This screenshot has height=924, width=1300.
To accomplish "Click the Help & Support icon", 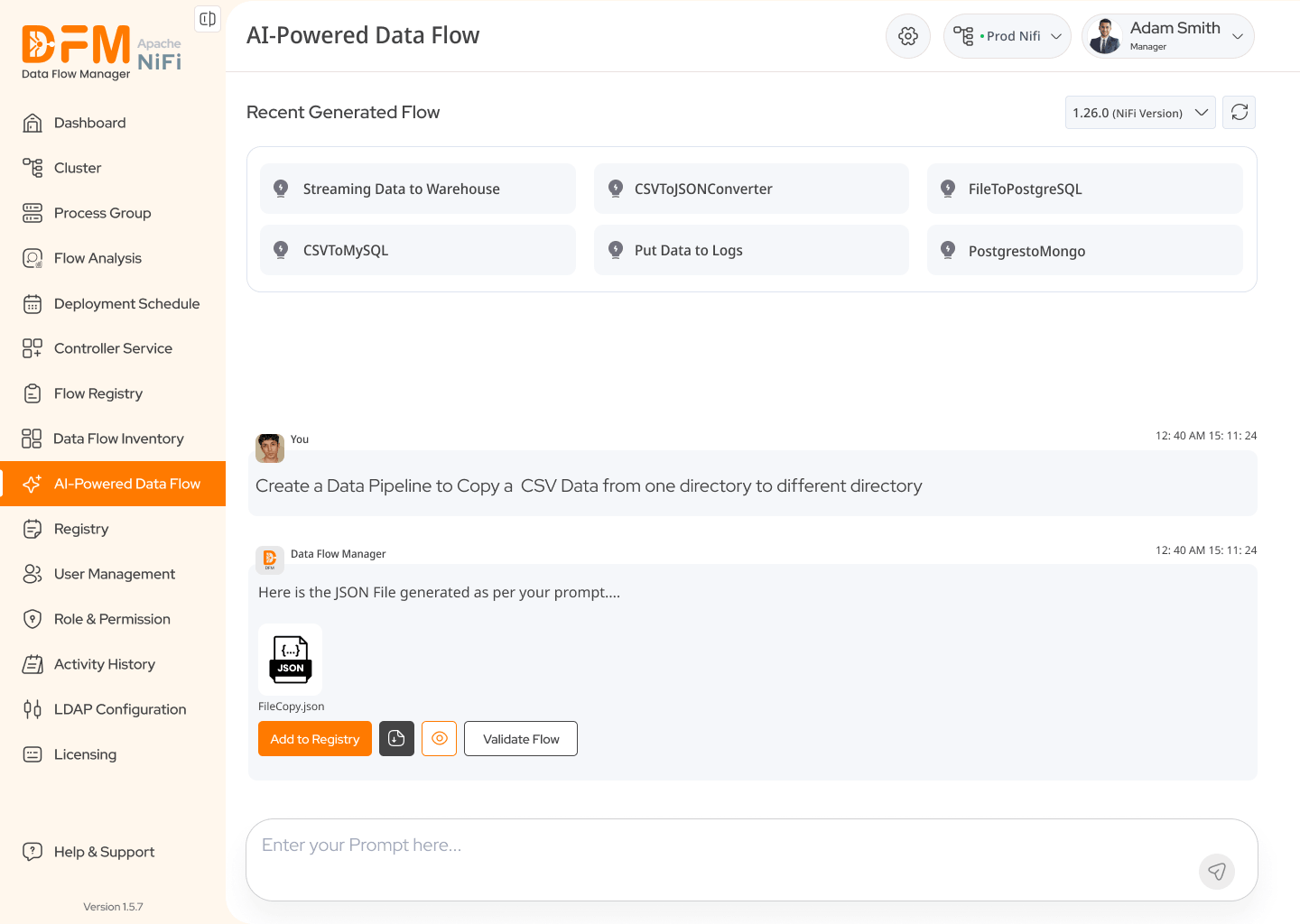I will 32,852.
